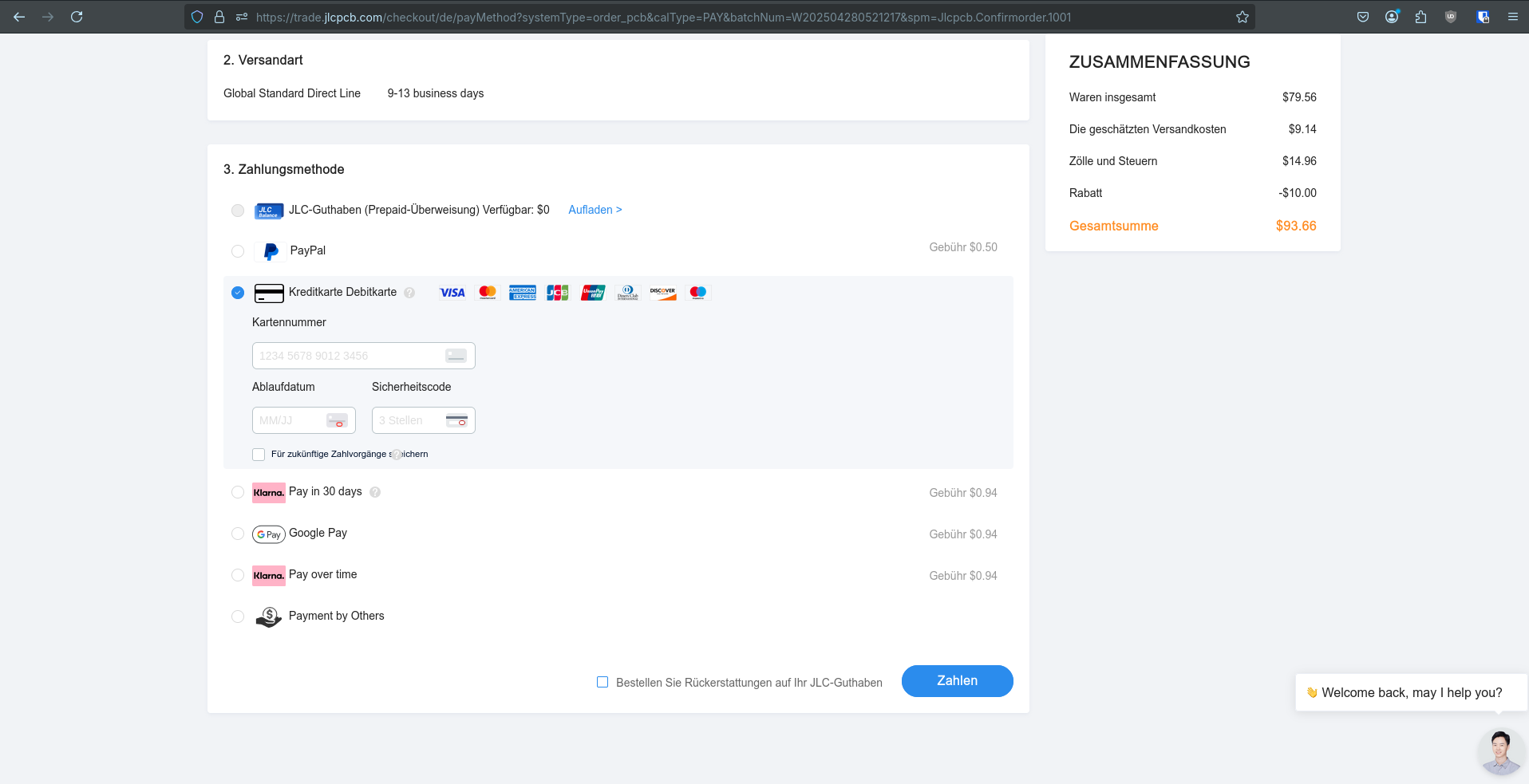The image size is (1529, 784).
Task: Click the Discover card logo
Action: click(x=663, y=293)
